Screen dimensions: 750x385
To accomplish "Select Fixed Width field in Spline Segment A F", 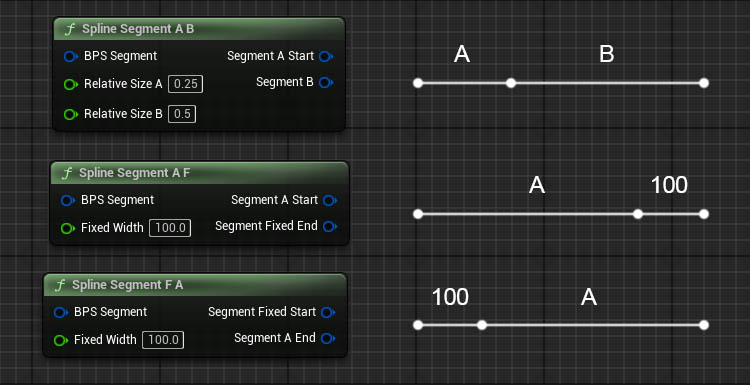I will pos(170,228).
